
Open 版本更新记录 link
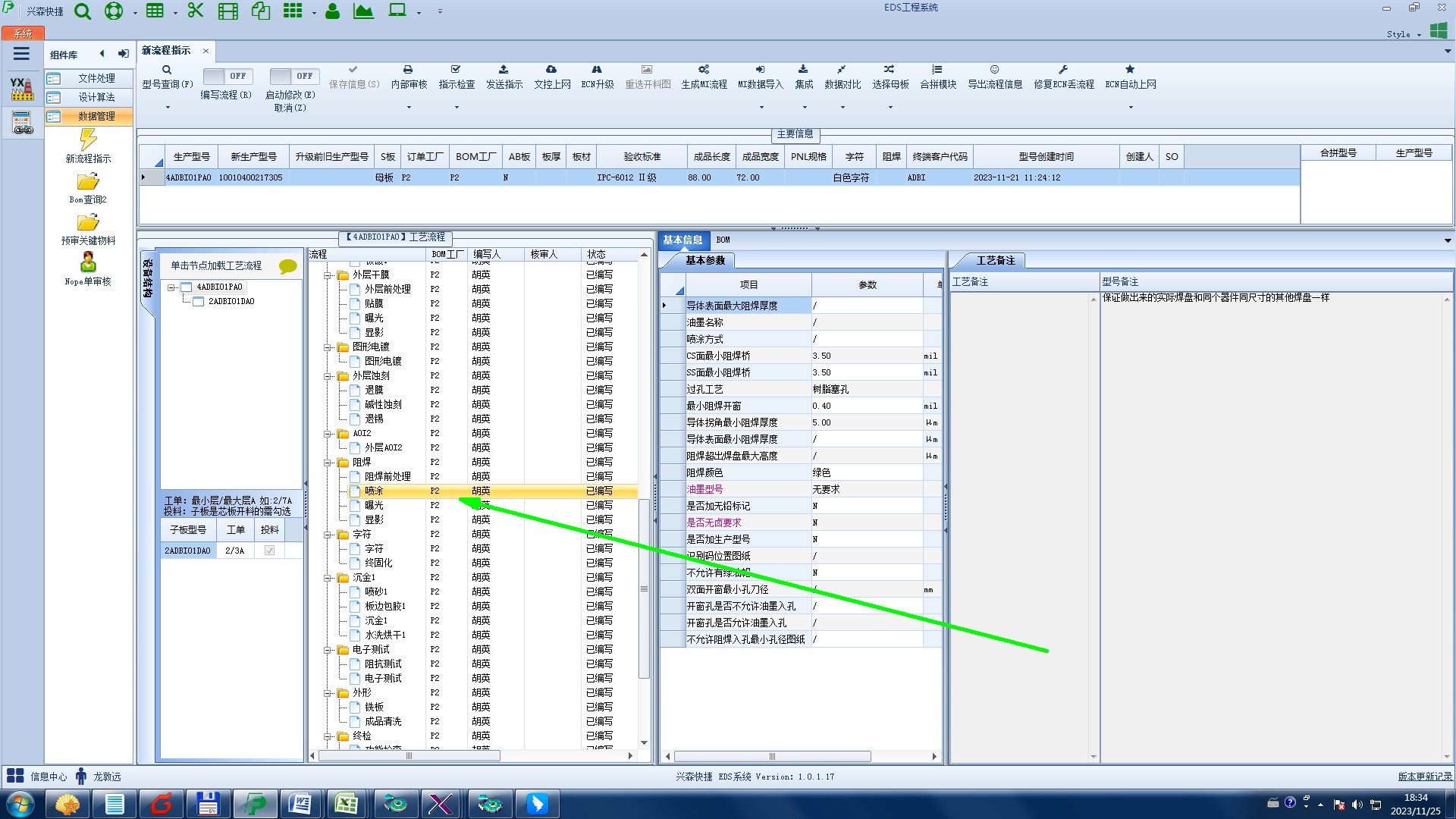(1425, 777)
